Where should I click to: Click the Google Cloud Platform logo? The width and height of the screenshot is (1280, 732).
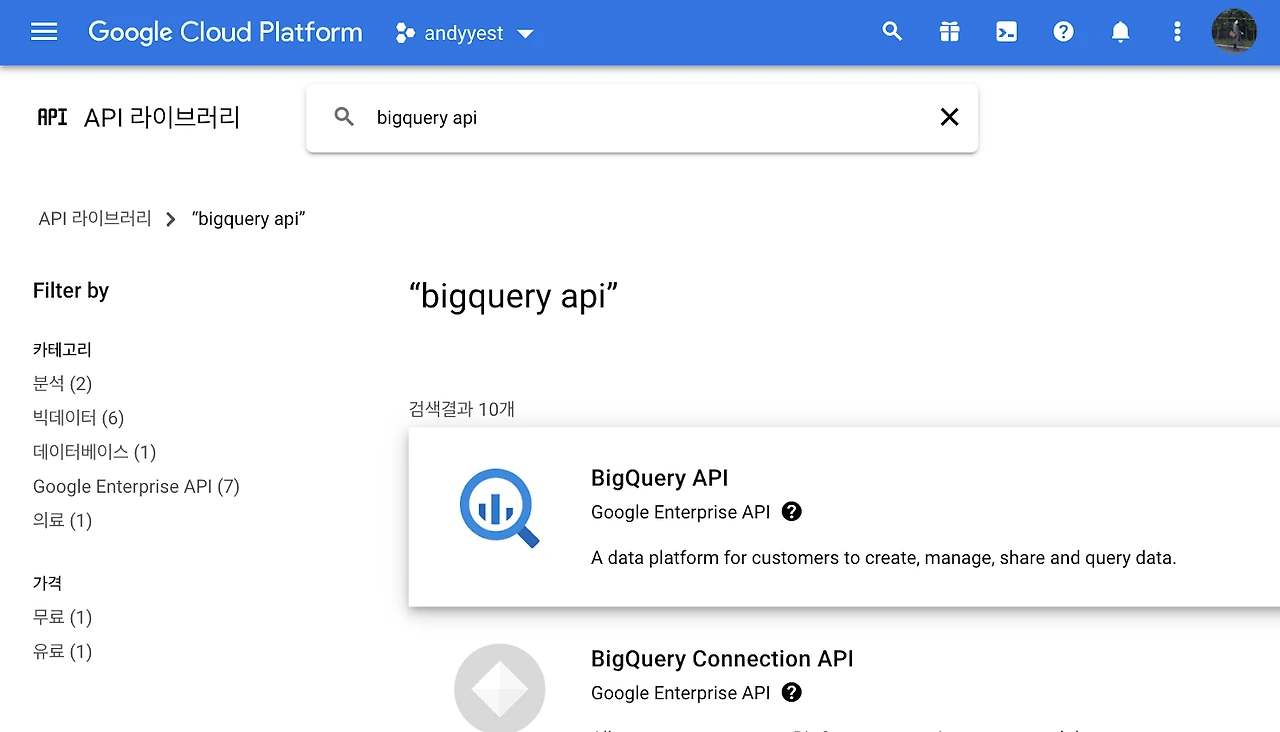pyautogui.click(x=225, y=32)
